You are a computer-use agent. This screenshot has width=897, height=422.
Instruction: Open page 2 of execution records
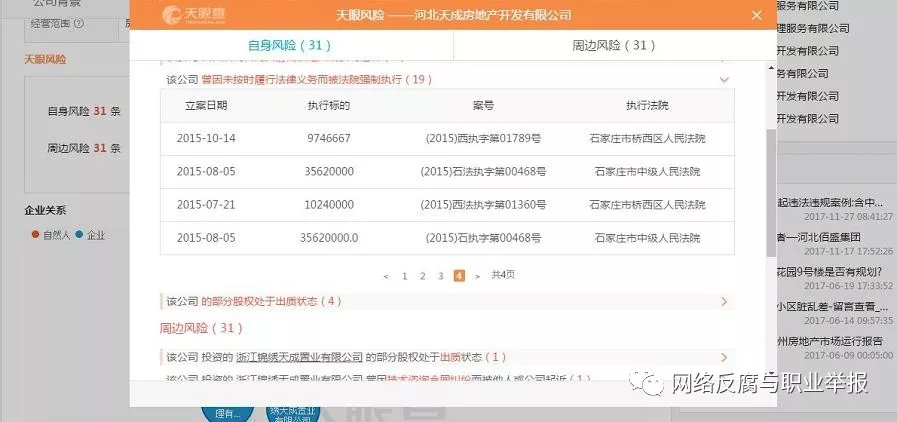coord(423,276)
